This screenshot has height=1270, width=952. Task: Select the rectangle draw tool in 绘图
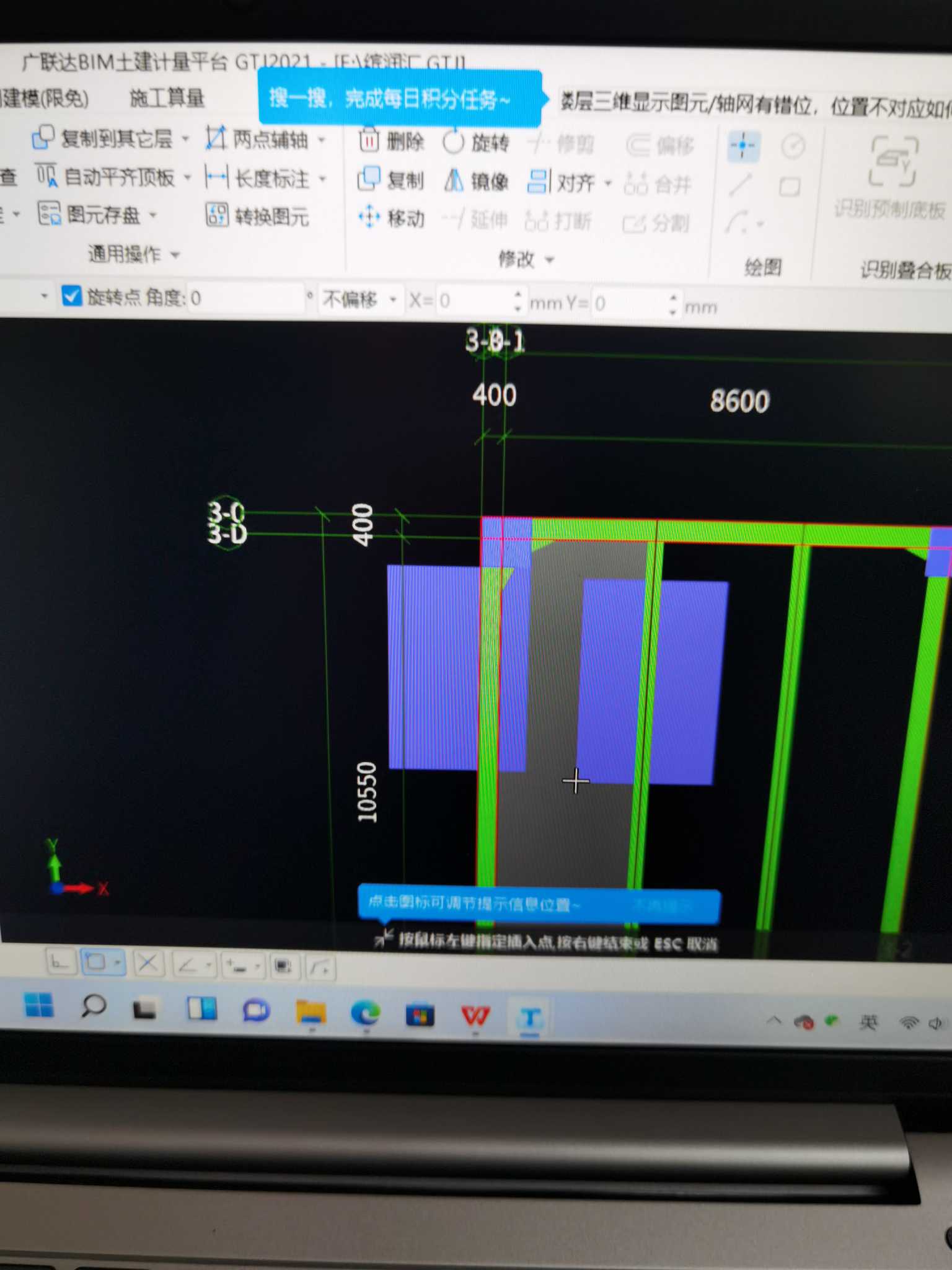790,187
